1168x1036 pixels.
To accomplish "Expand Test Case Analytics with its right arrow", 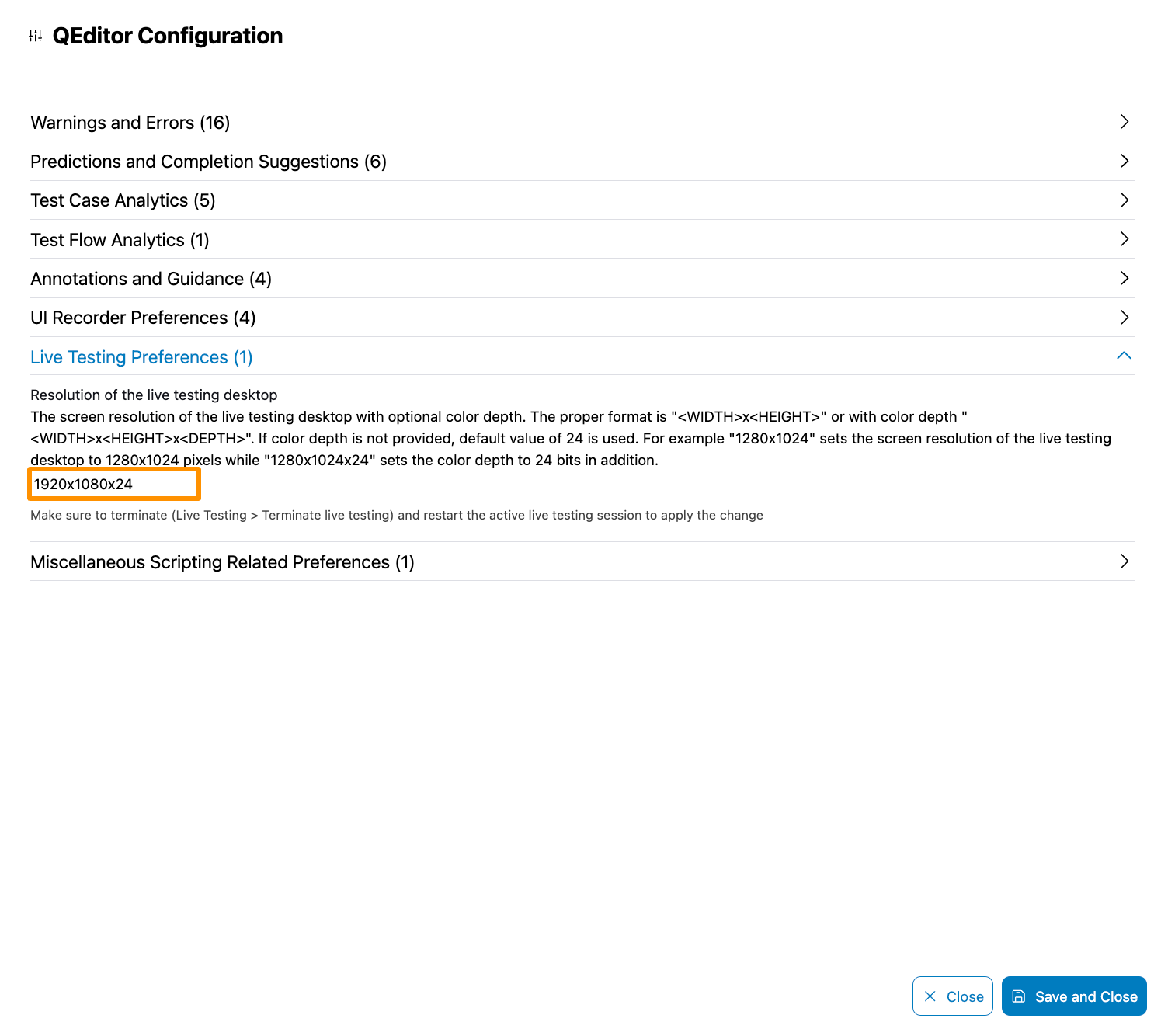I will point(1124,200).
